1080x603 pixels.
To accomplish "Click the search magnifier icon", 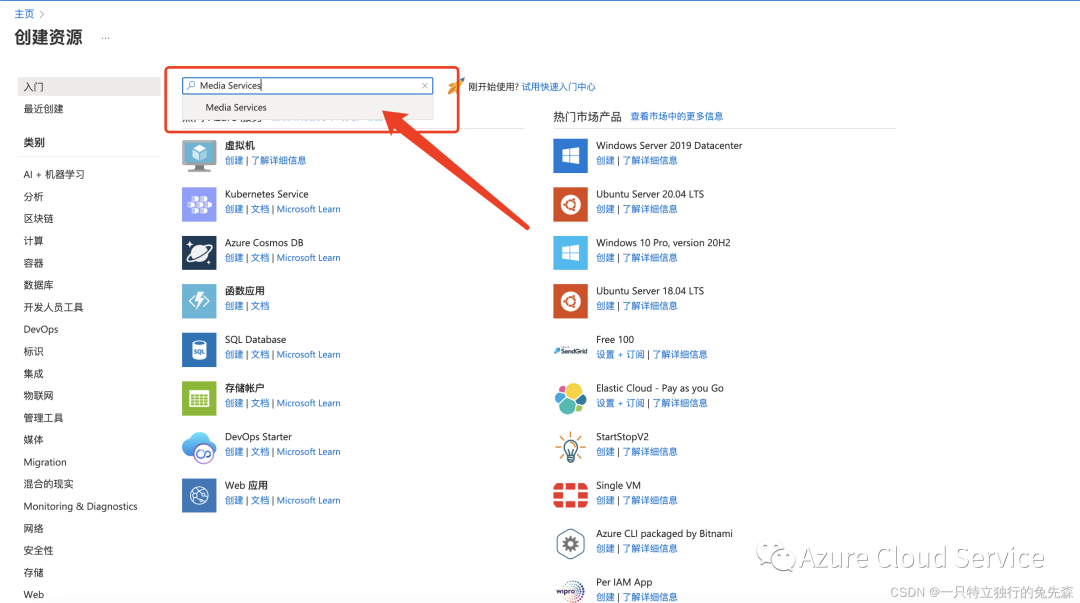I will [x=191, y=85].
